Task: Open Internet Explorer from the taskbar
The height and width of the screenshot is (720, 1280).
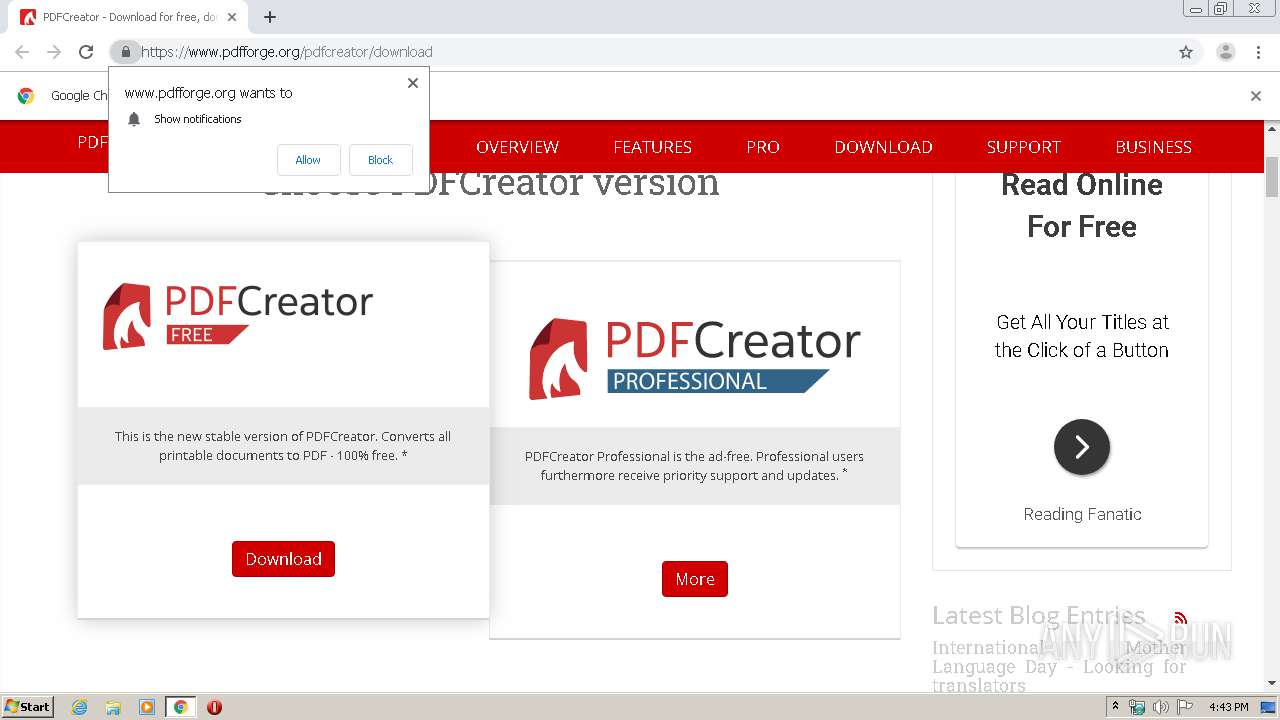Action: (x=80, y=707)
